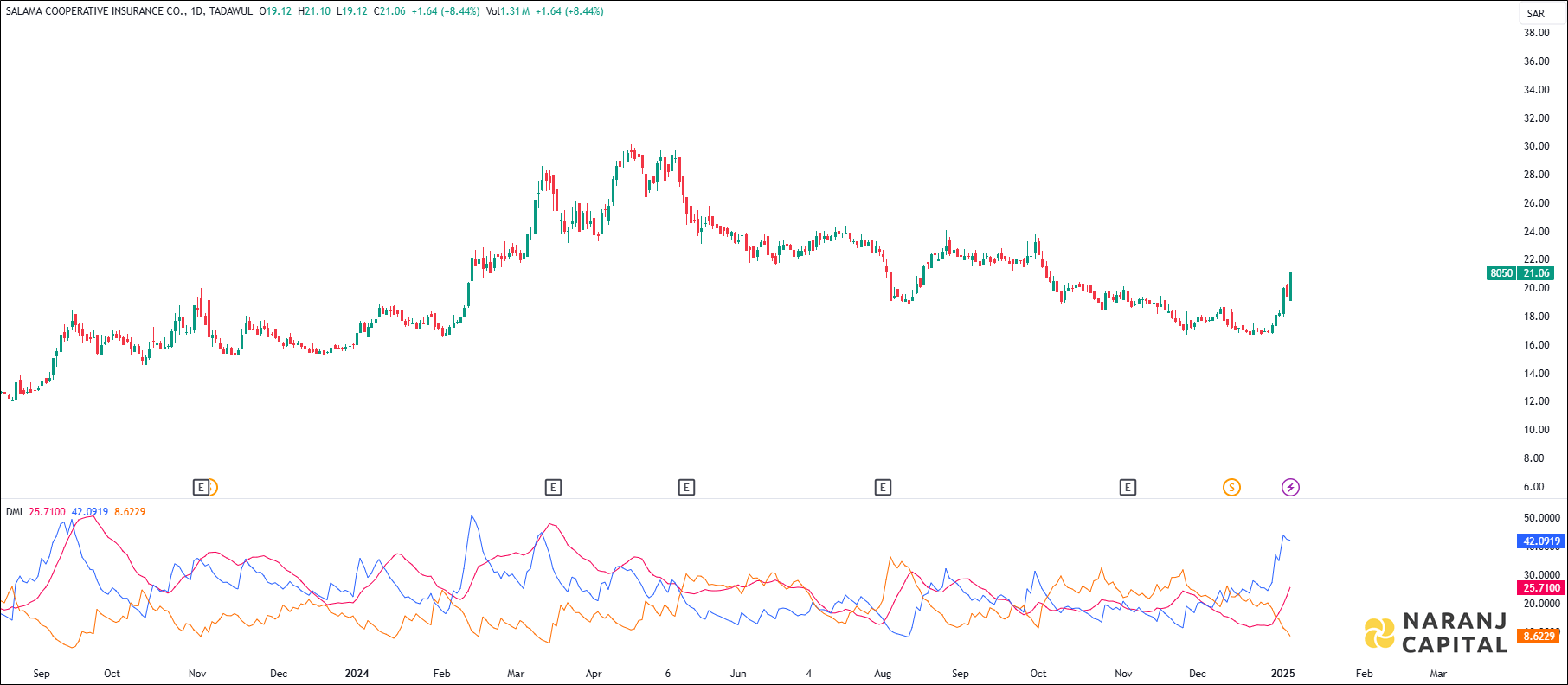The image size is (1568, 685).
Task: Click the 24.00 price axis level
Action: 1536,232
